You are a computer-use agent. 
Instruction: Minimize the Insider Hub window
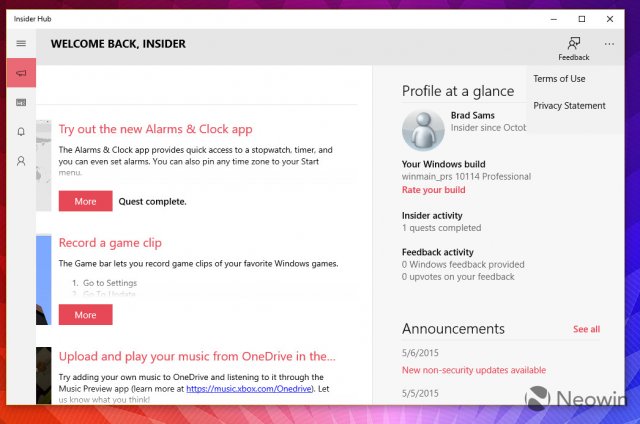point(553,19)
